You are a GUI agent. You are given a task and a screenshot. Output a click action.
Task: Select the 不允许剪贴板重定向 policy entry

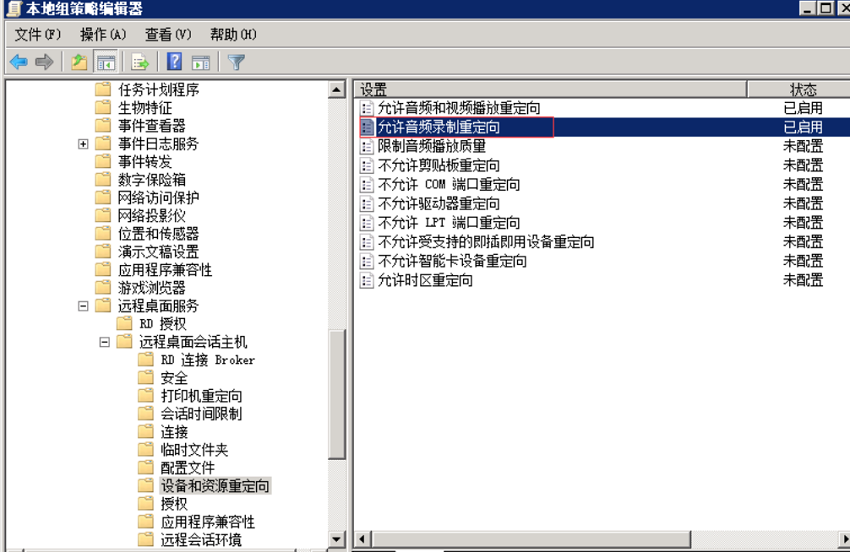(438, 165)
